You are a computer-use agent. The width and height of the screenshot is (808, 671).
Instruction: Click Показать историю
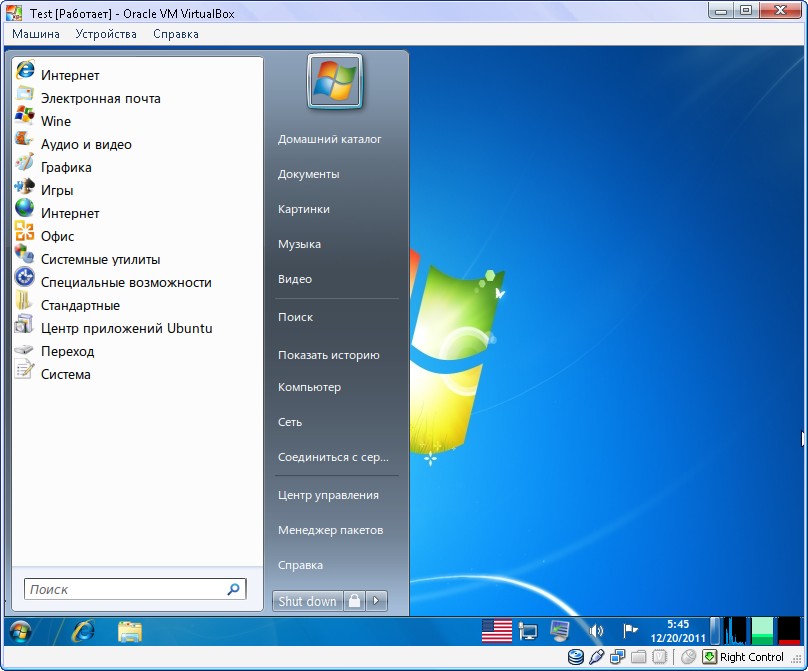[329, 355]
